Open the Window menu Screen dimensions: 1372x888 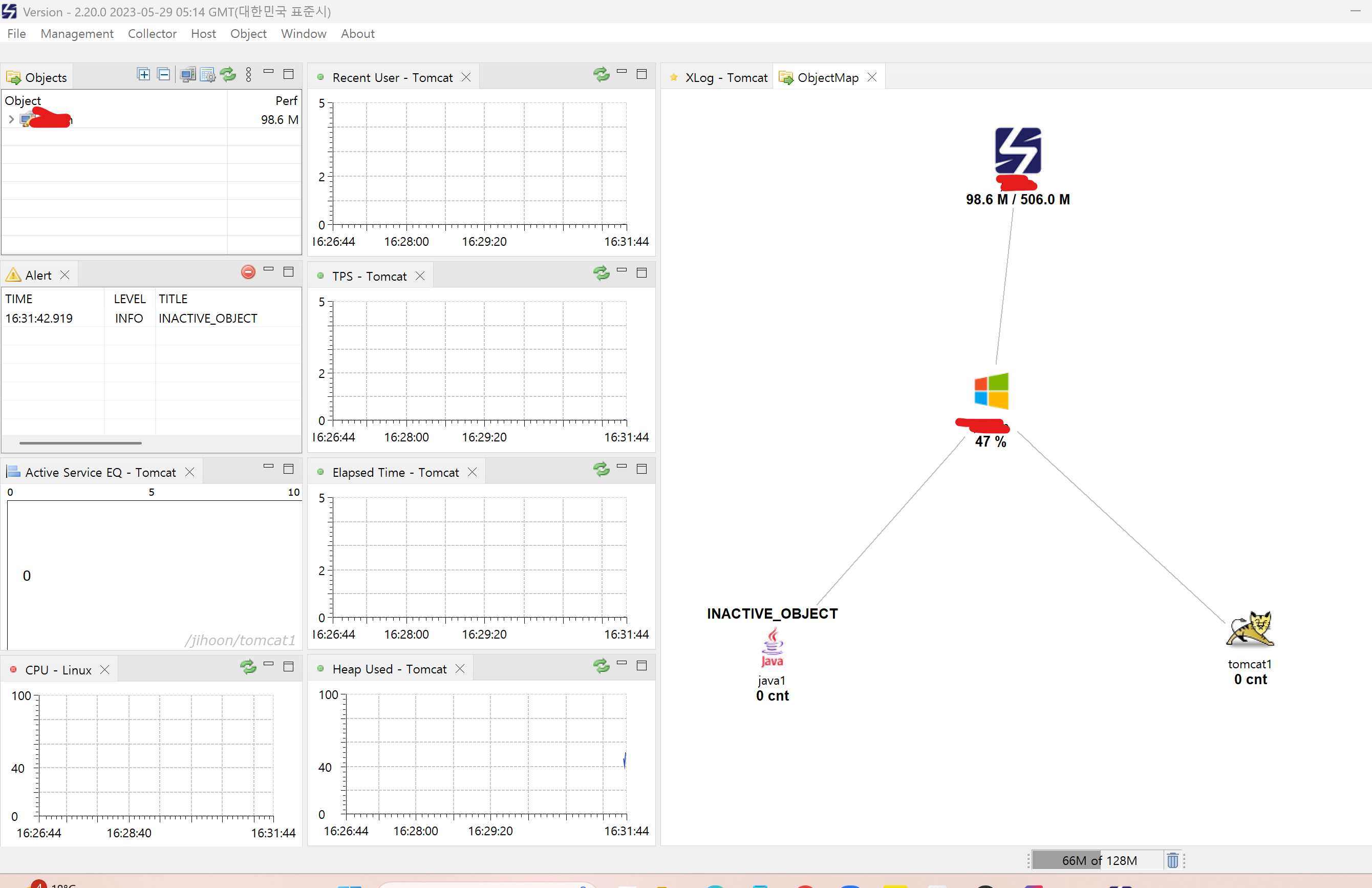point(304,33)
